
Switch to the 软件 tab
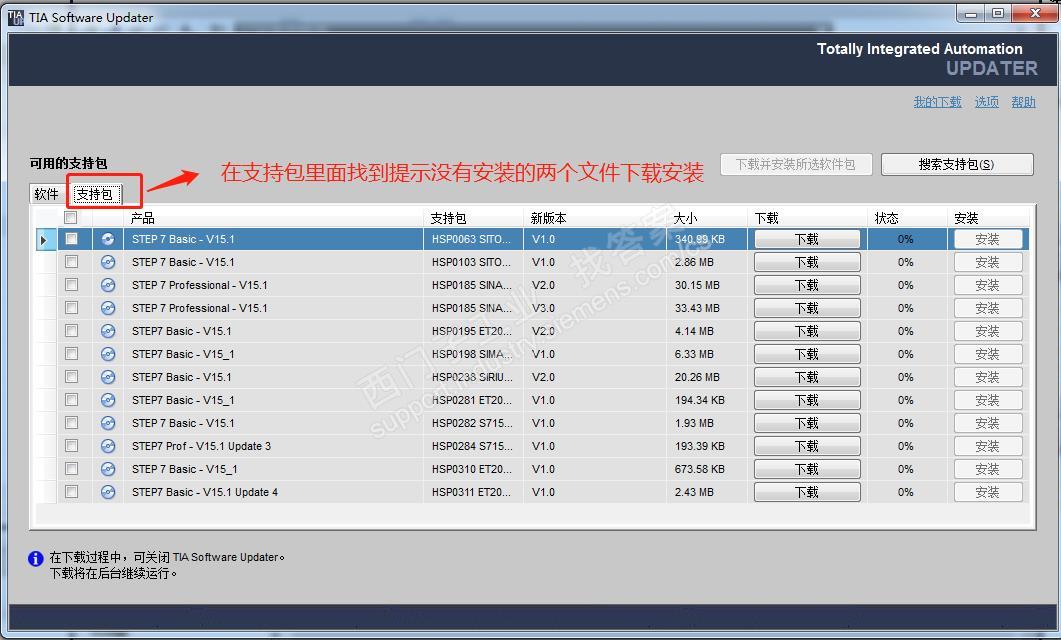pyautogui.click(x=47, y=194)
